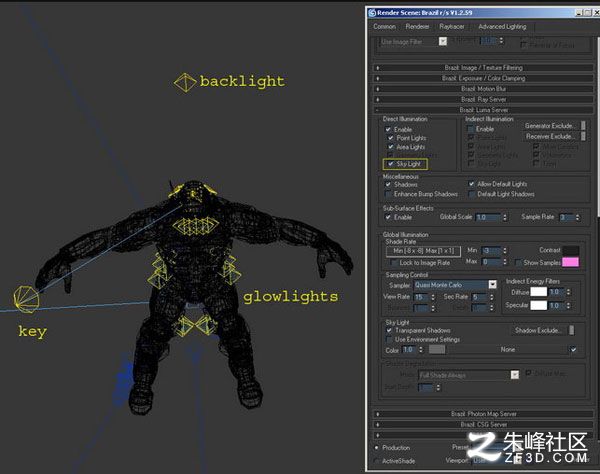
Task: Select the ActiveShade radio button
Action: point(377,461)
